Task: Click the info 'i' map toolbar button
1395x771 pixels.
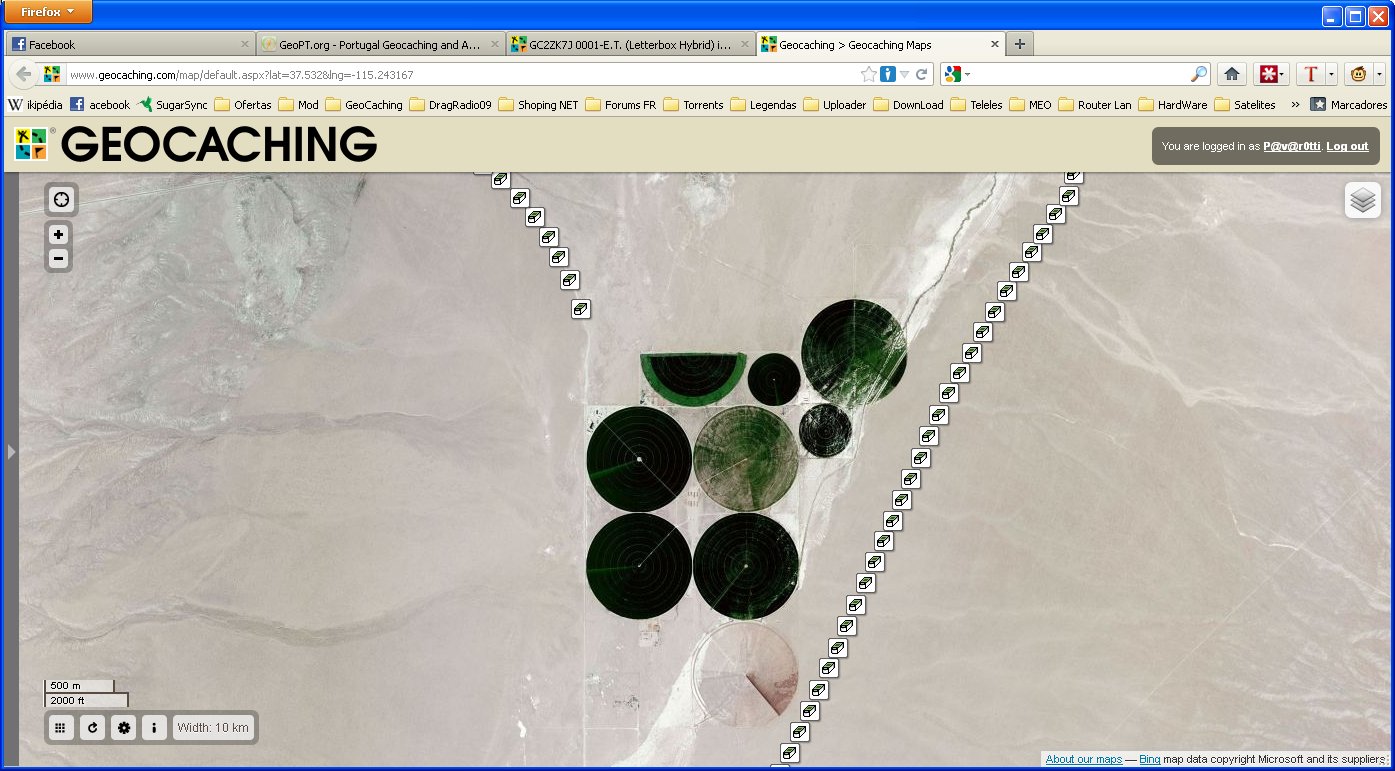Action: coord(154,728)
